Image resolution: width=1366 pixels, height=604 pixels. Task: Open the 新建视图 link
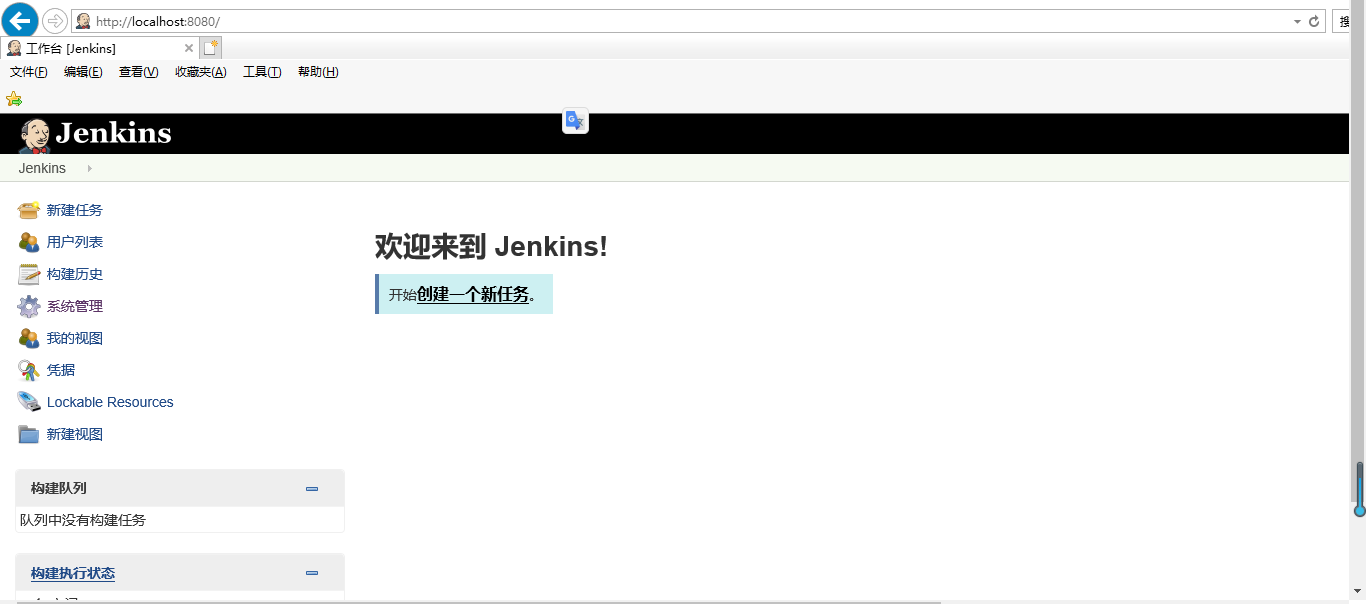pyautogui.click(x=75, y=434)
